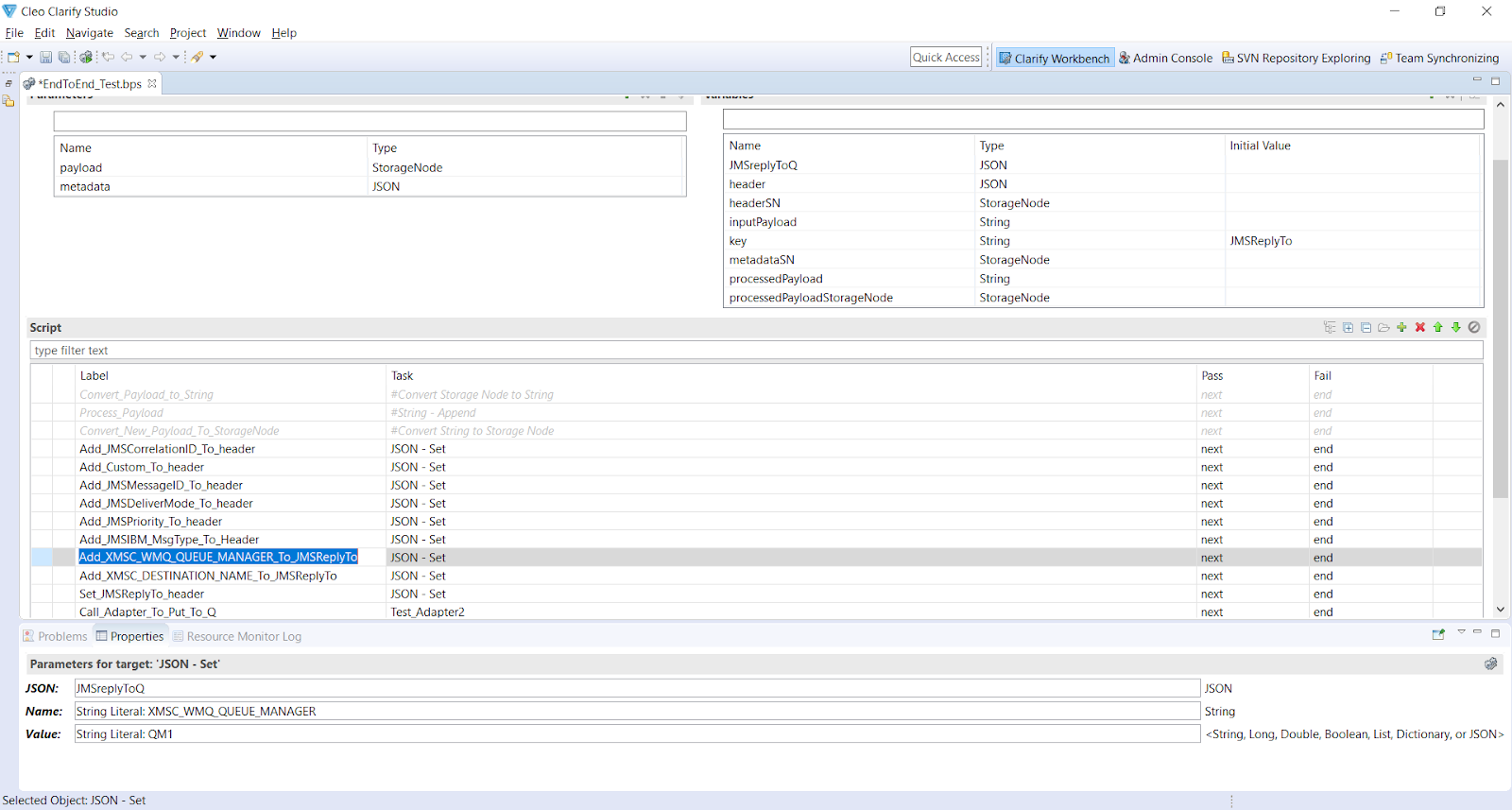Screen dimensions: 1512x810
Task: Open SVN Repository Exploring perspective
Action: 1296,58
